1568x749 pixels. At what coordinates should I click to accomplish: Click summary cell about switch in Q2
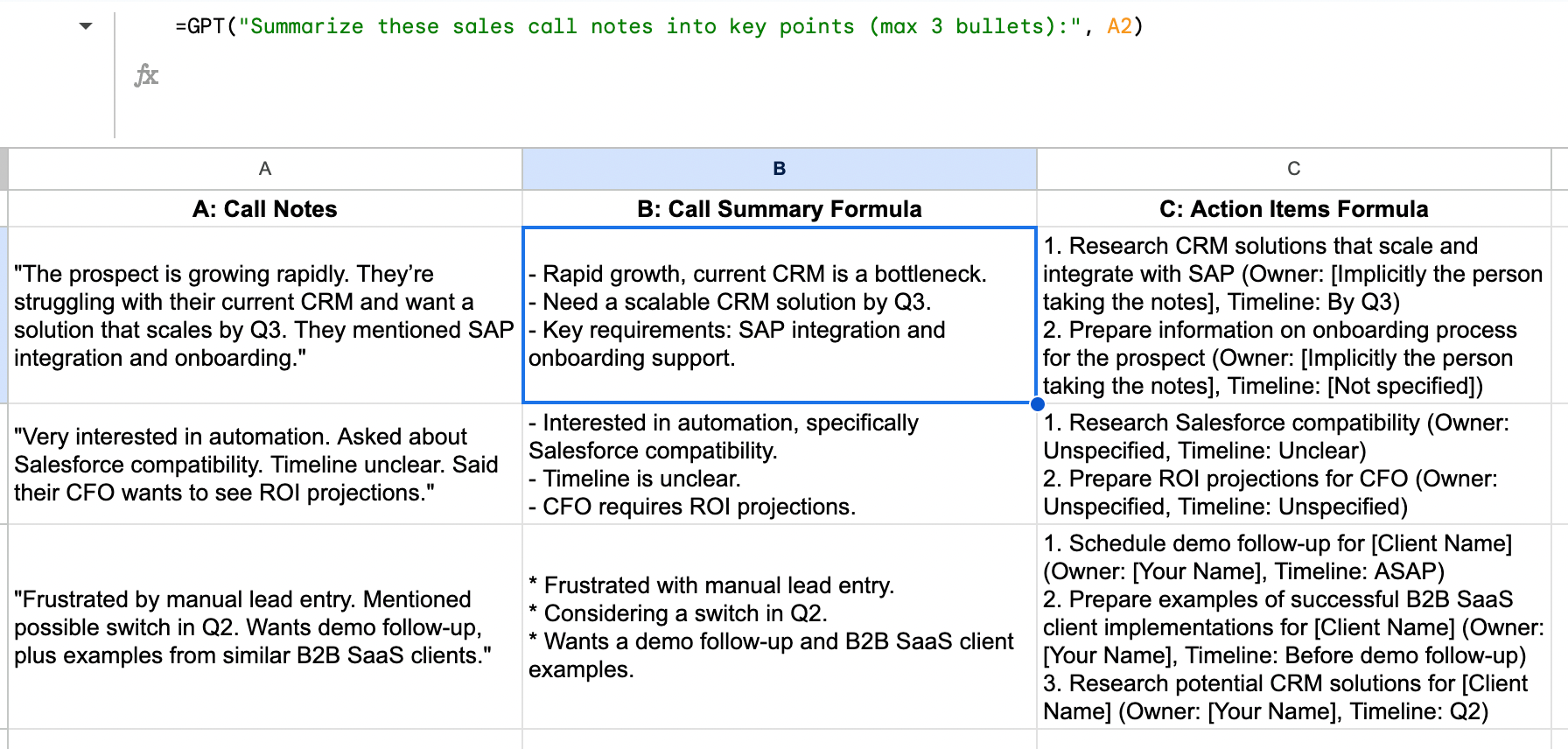point(779,627)
